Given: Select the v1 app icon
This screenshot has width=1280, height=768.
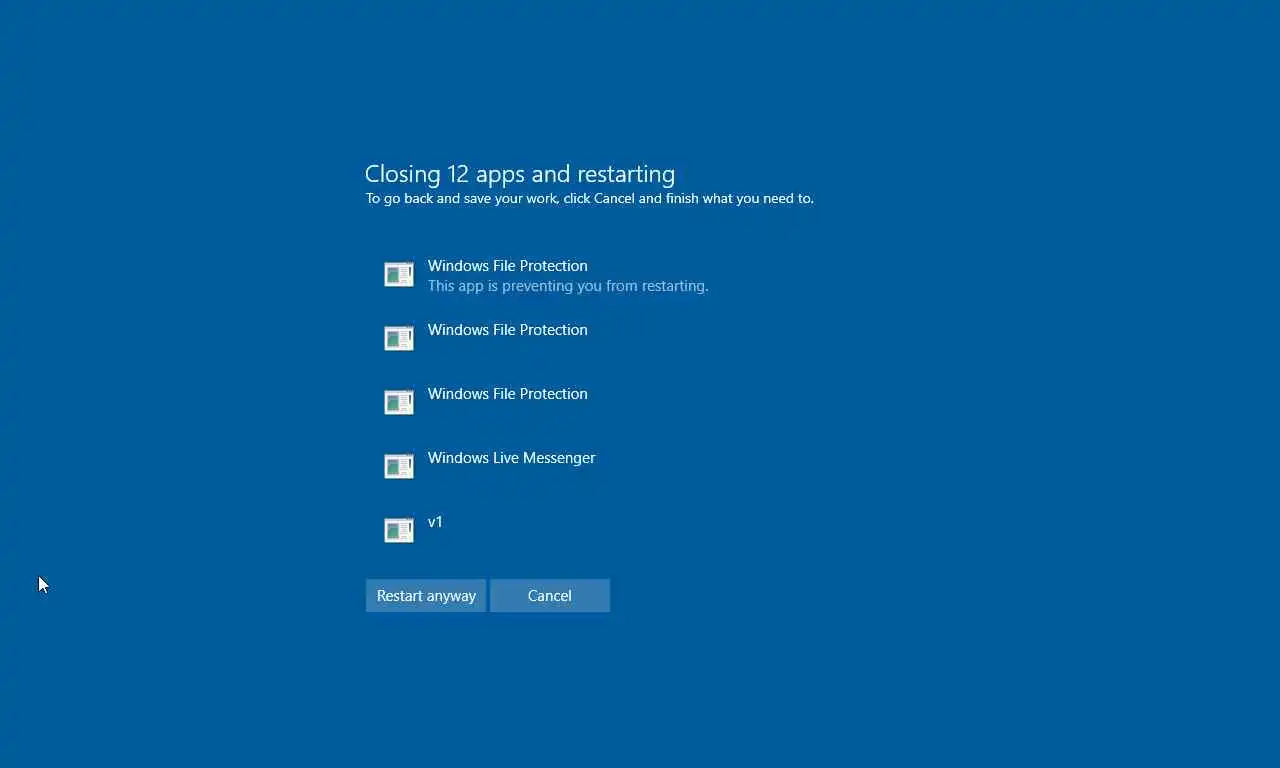Looking at the screenshot, I should coord(399,531).
